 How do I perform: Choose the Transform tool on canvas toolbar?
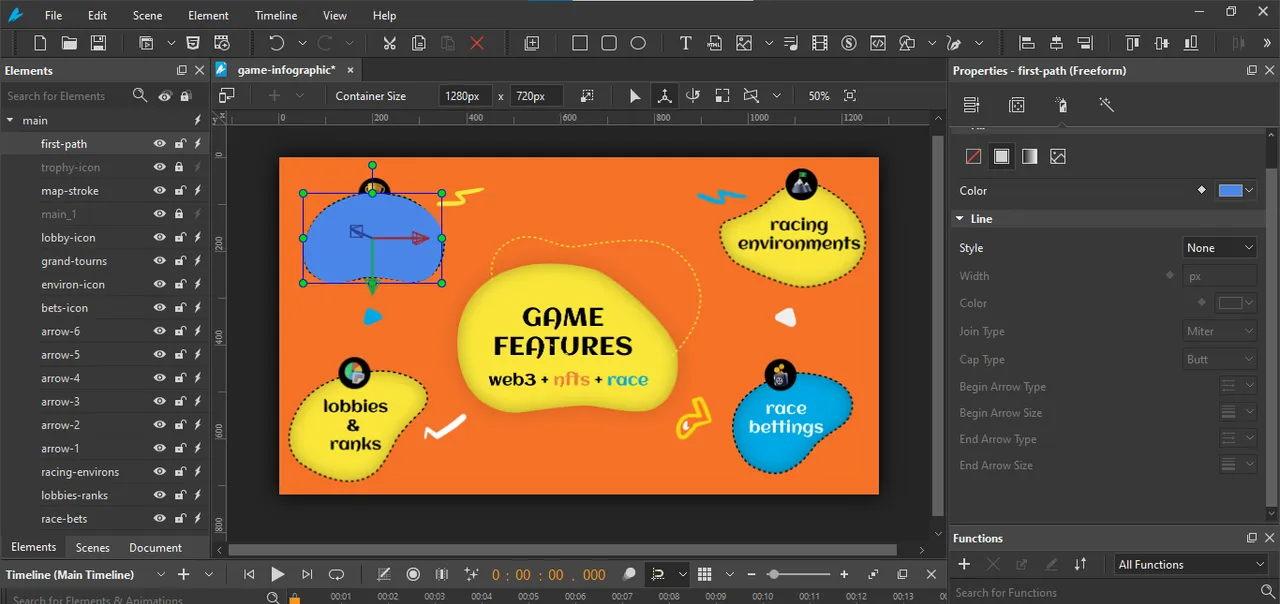[664, 96]
